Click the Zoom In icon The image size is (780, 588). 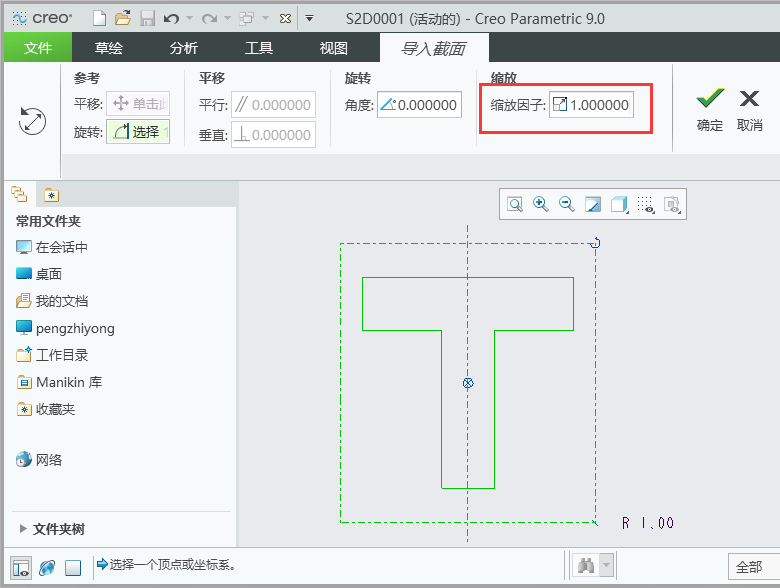[x=541, y=204]
